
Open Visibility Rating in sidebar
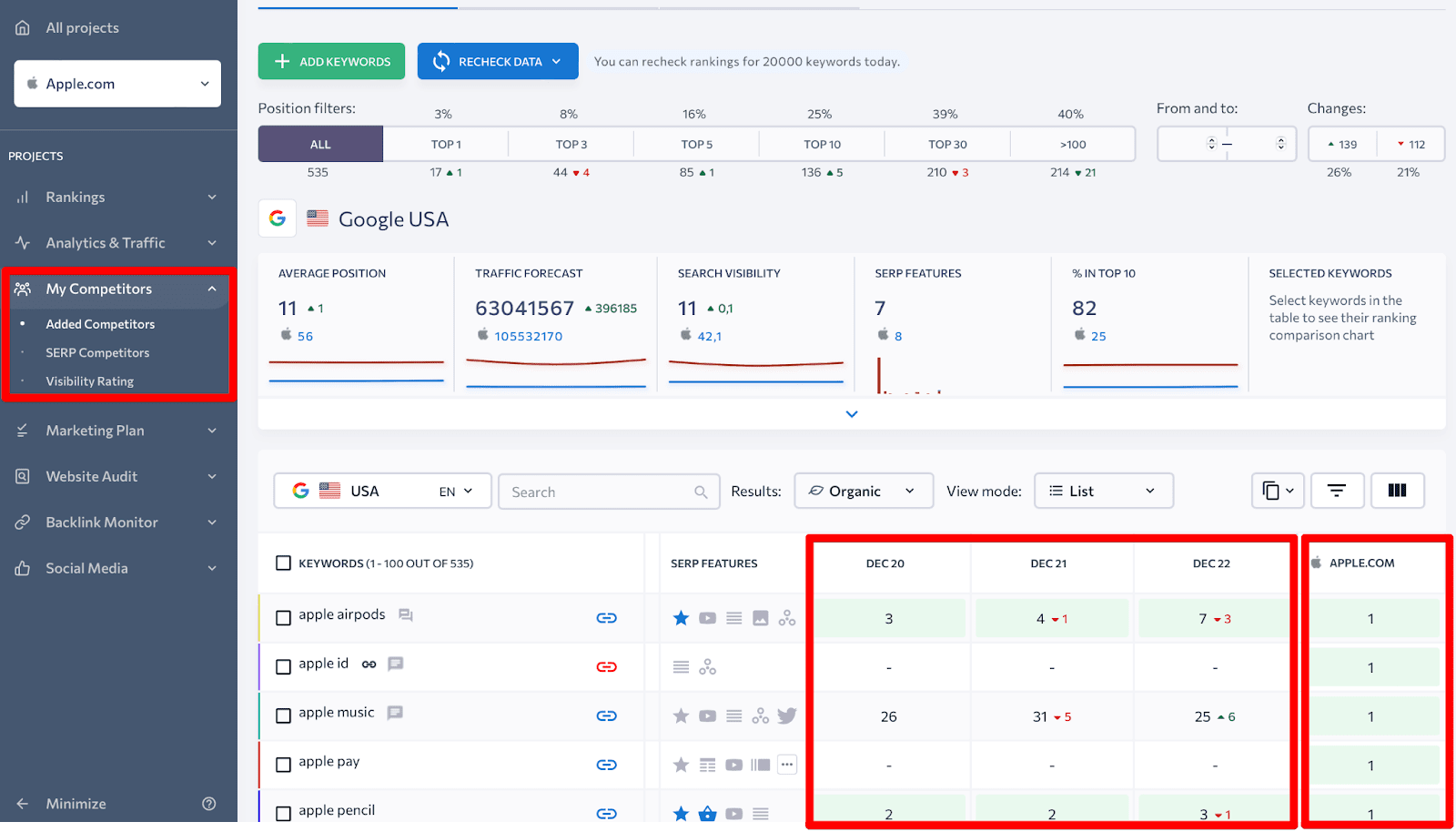click(89, 381)
